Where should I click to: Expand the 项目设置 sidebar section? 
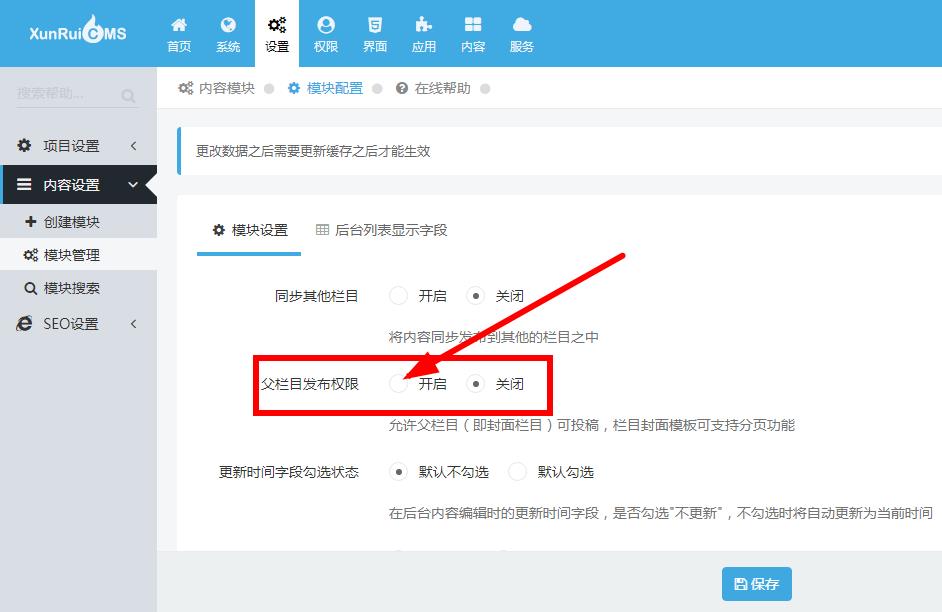click(70, 145)
